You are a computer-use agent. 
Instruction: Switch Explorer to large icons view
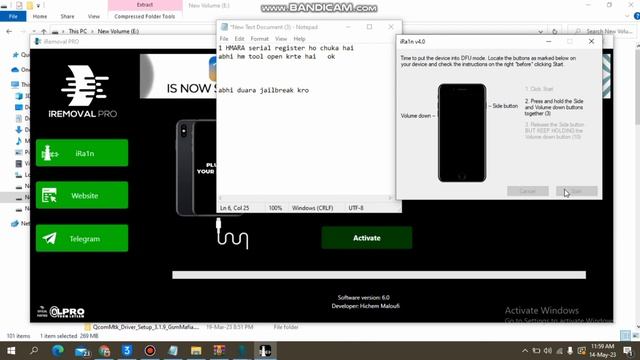point(634,336)
